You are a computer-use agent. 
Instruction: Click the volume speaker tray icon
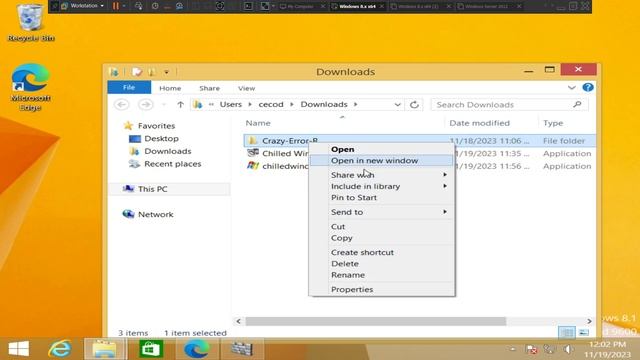pos(568,349)
